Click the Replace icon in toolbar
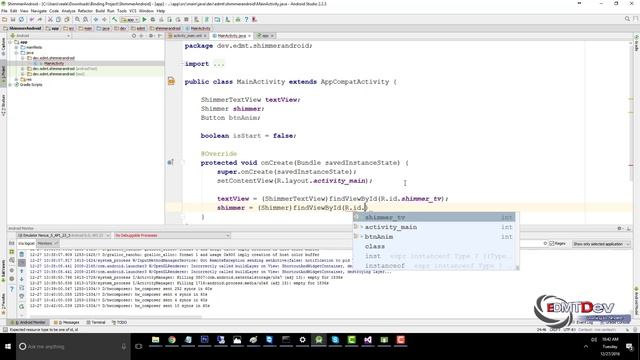640x360 pixels. tap(85, 20)
